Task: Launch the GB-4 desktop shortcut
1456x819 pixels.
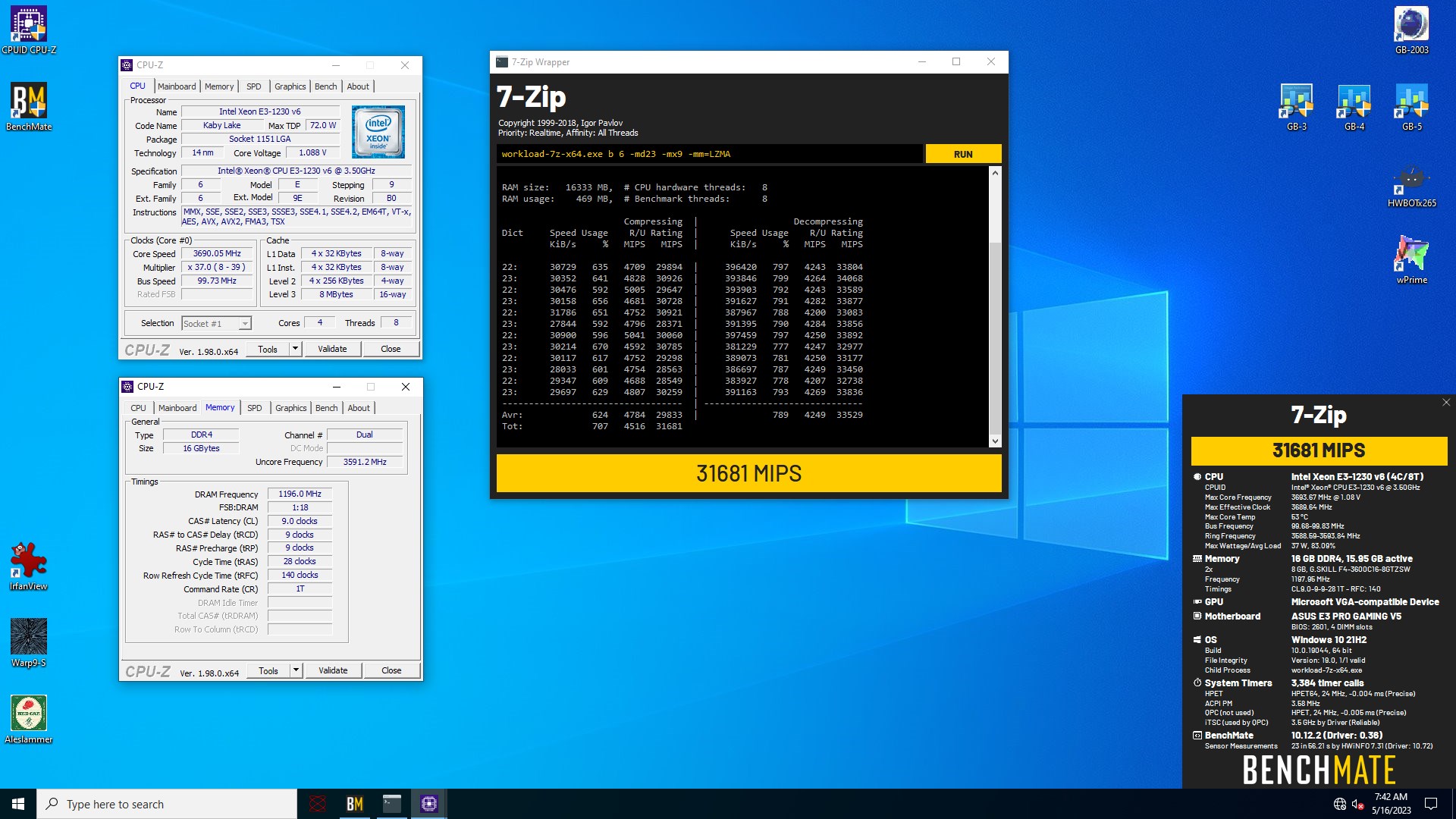Action: point(1354,107)
